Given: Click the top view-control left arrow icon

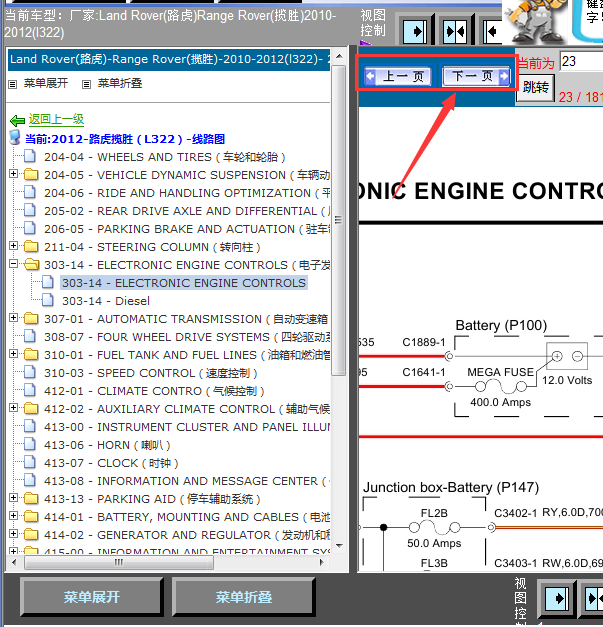Looking at the screenshot, I should tap(493, 30).
